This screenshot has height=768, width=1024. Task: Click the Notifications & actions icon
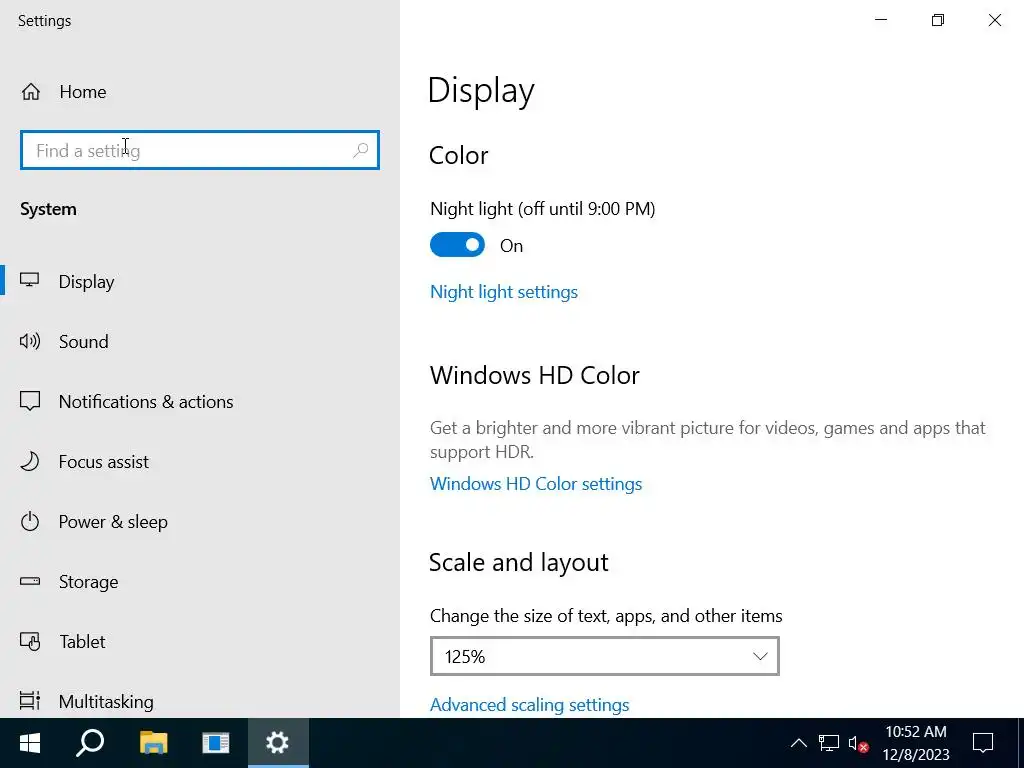(x=29, y=401)
